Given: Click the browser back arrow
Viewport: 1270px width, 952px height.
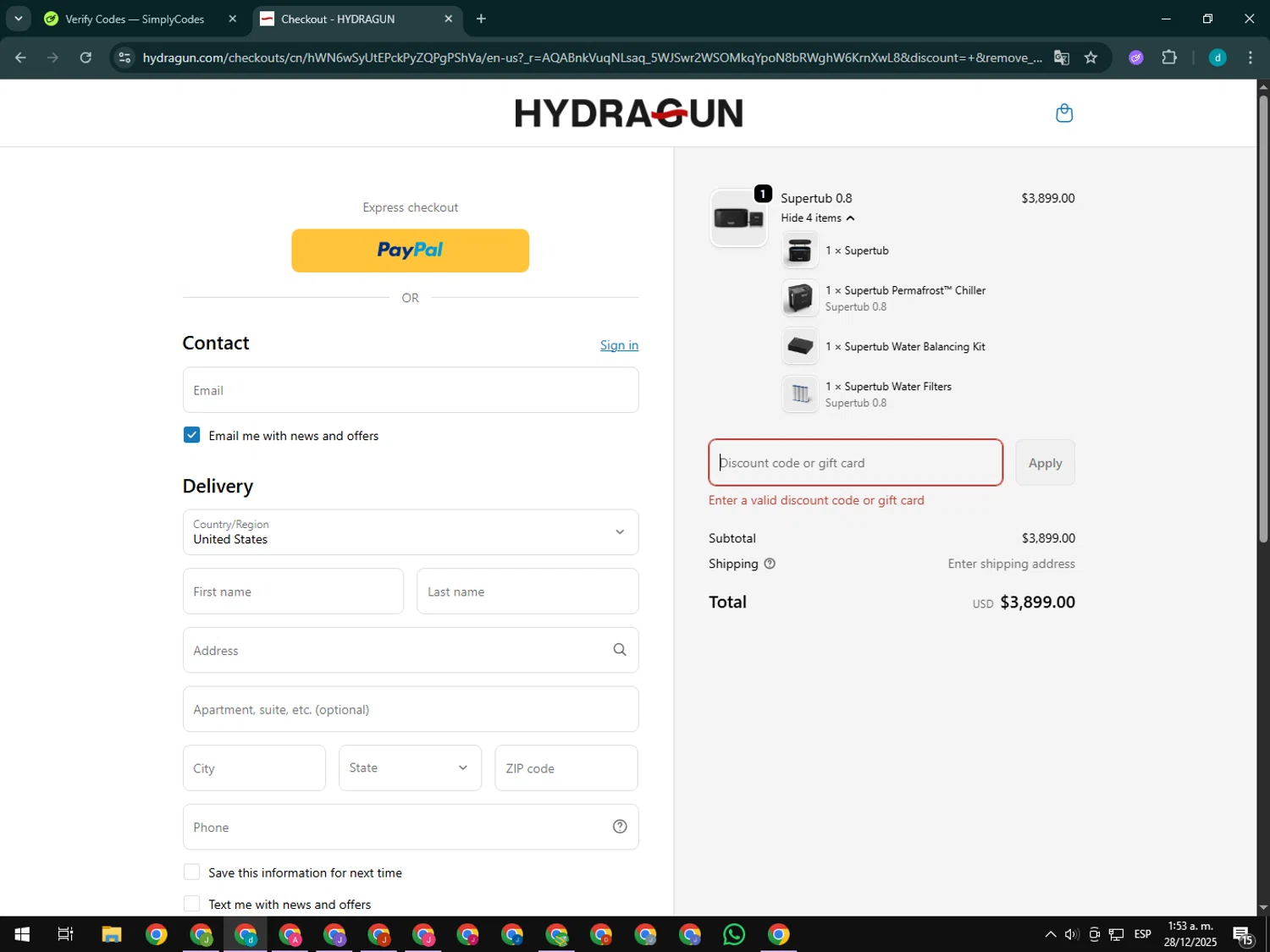Looking at the screenshot, I should point(20,58).
